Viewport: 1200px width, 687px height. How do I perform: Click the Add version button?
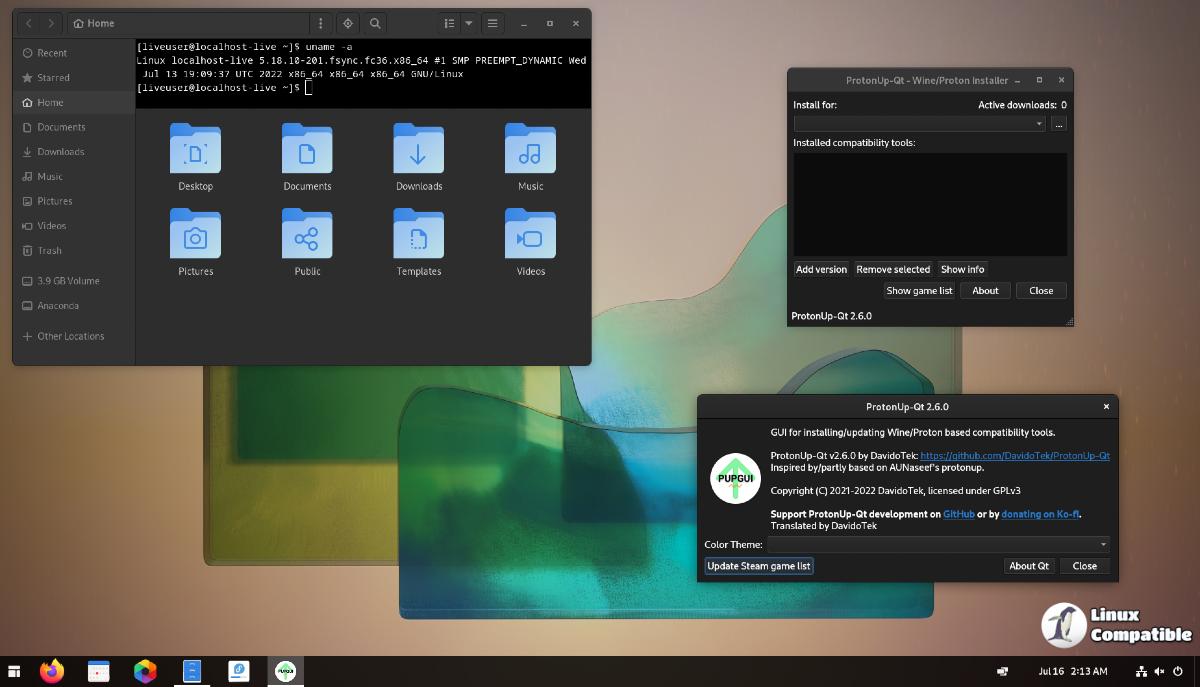821,269
